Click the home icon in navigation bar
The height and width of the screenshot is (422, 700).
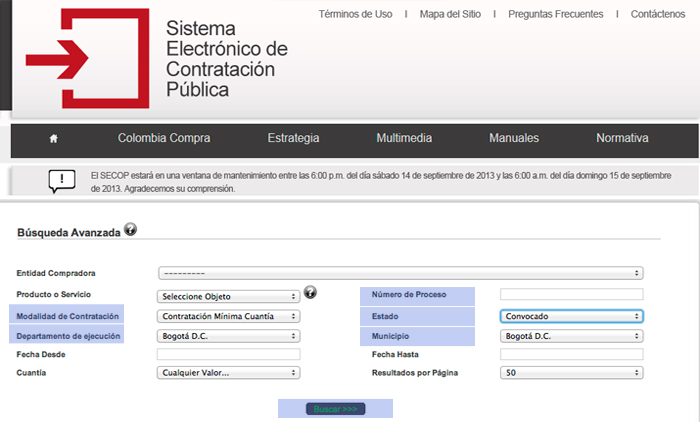[x=53, y=139]
